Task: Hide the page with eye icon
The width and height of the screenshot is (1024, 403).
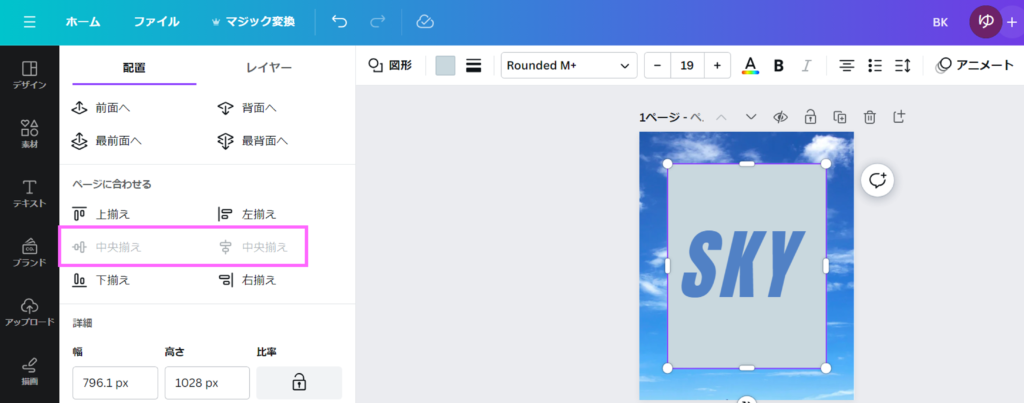Action: click(780, 117)
